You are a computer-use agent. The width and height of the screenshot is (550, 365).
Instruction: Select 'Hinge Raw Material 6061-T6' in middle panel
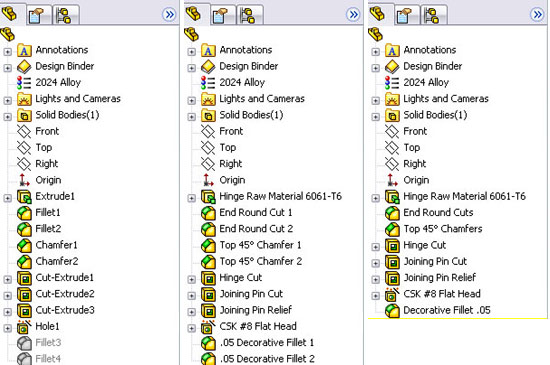click(x=280, y=196)
